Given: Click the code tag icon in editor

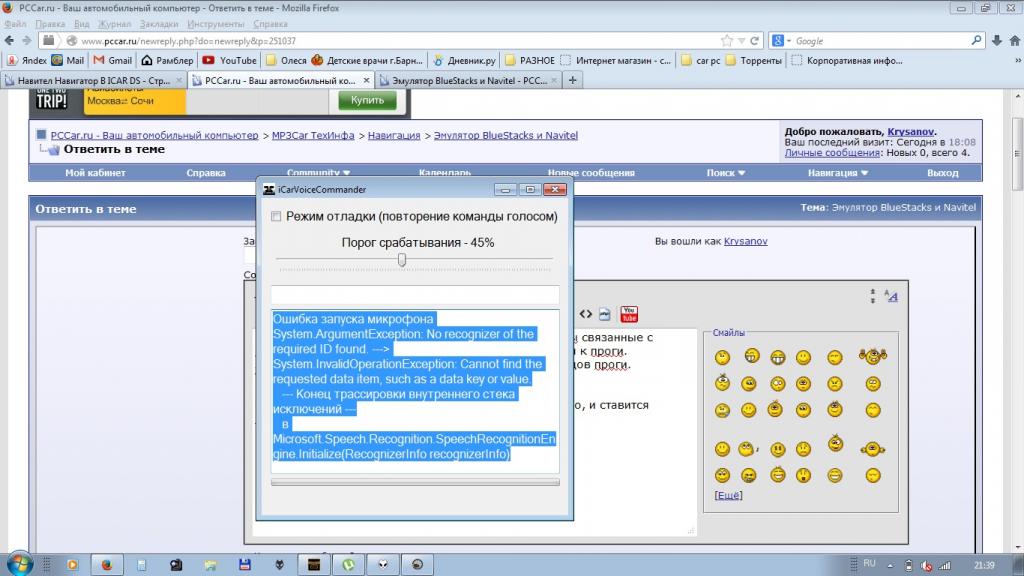Looking at the screenshot, I should 586,315.
